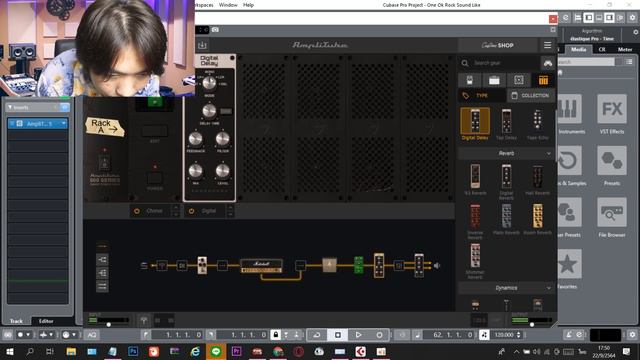Image resolution: width=640 pixels, height=360 pixels.
Task: Open the Custom Shop in AmpliTube
Action: tap(497, 45)
